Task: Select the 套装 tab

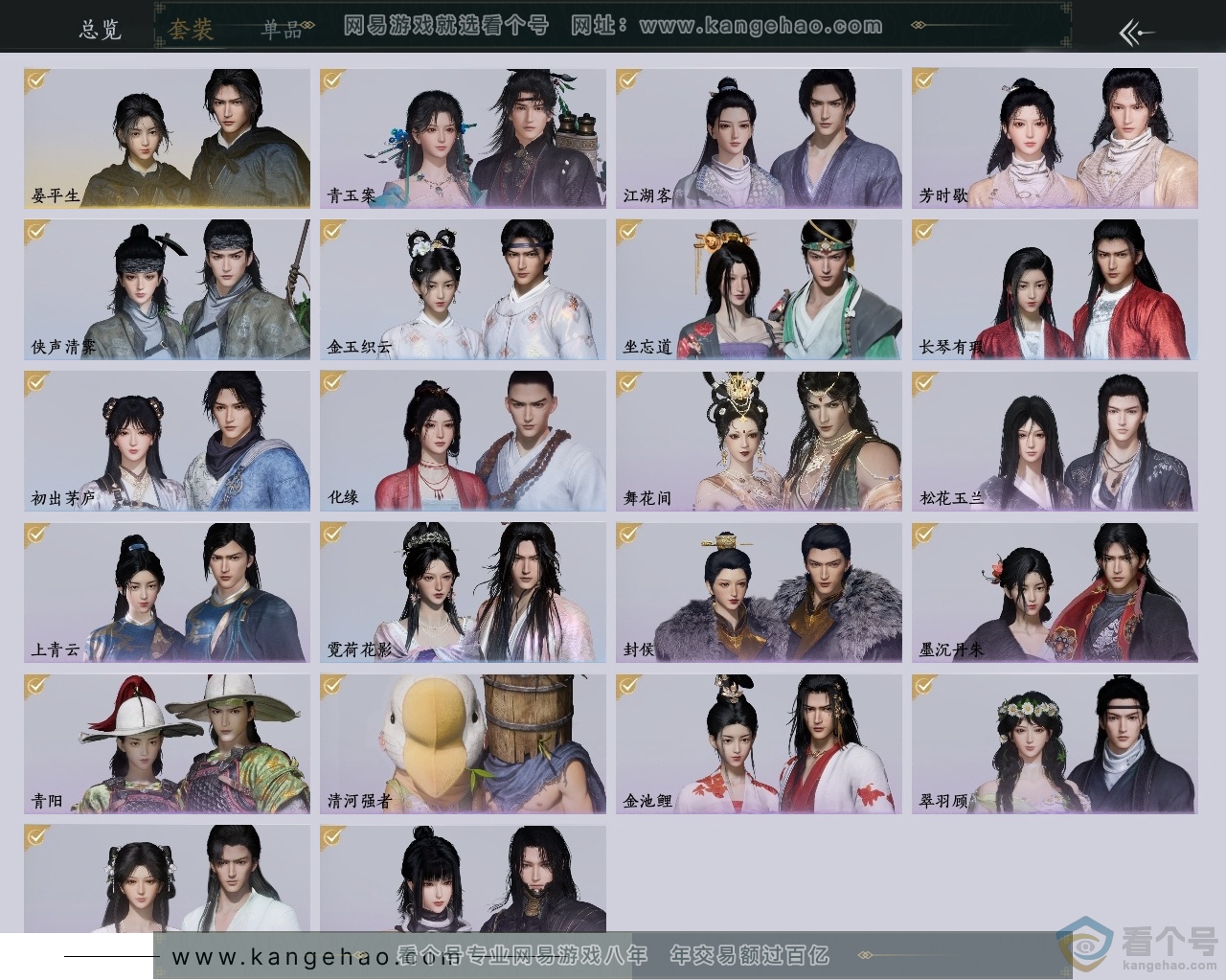Action: pyautogui.click(x=191, y=29)
